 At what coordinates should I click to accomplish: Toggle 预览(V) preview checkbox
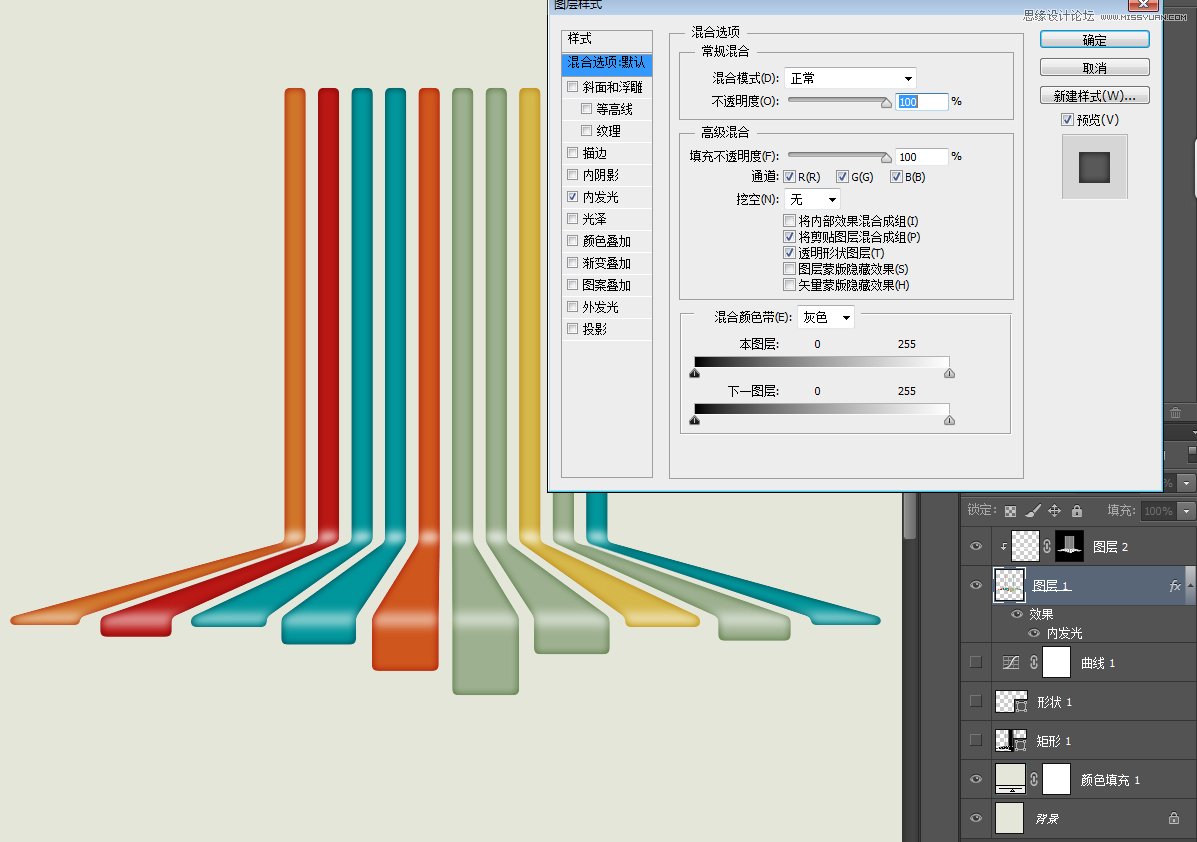pyautogui.click(x=1067, y=120)
